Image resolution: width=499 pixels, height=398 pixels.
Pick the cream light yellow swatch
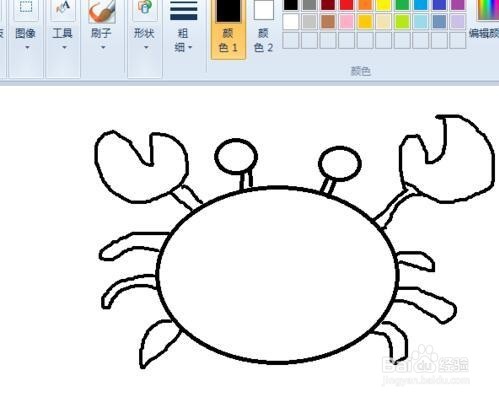[x=384, y=22]
